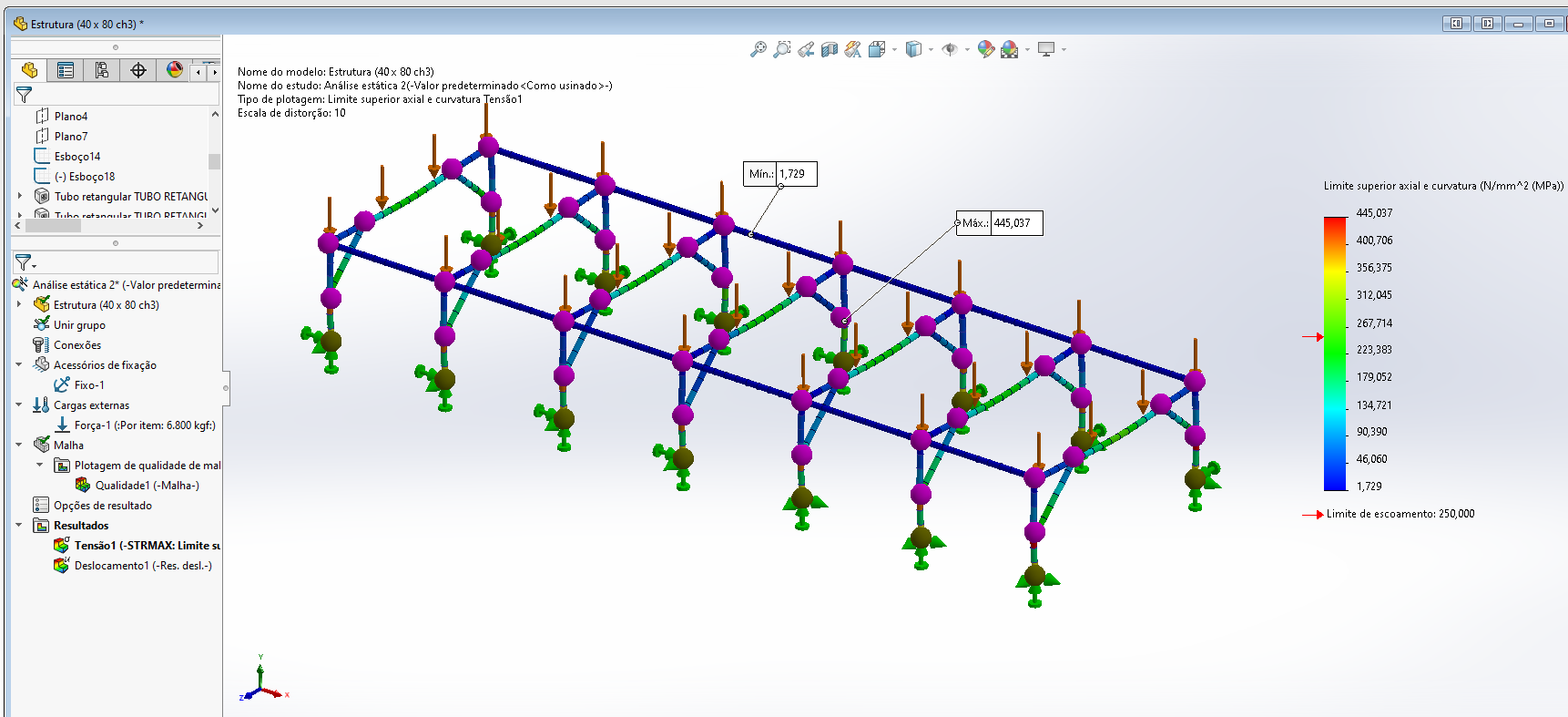Click the feature tree filter funnel icon
1568x717 pixels.
24,94
